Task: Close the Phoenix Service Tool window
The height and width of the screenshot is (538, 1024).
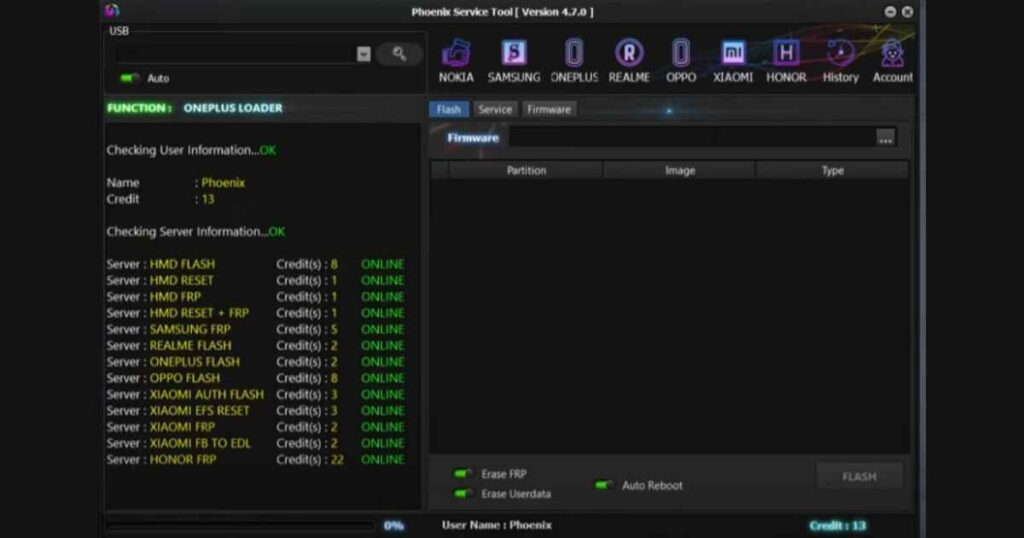Action: coord(907,12)
